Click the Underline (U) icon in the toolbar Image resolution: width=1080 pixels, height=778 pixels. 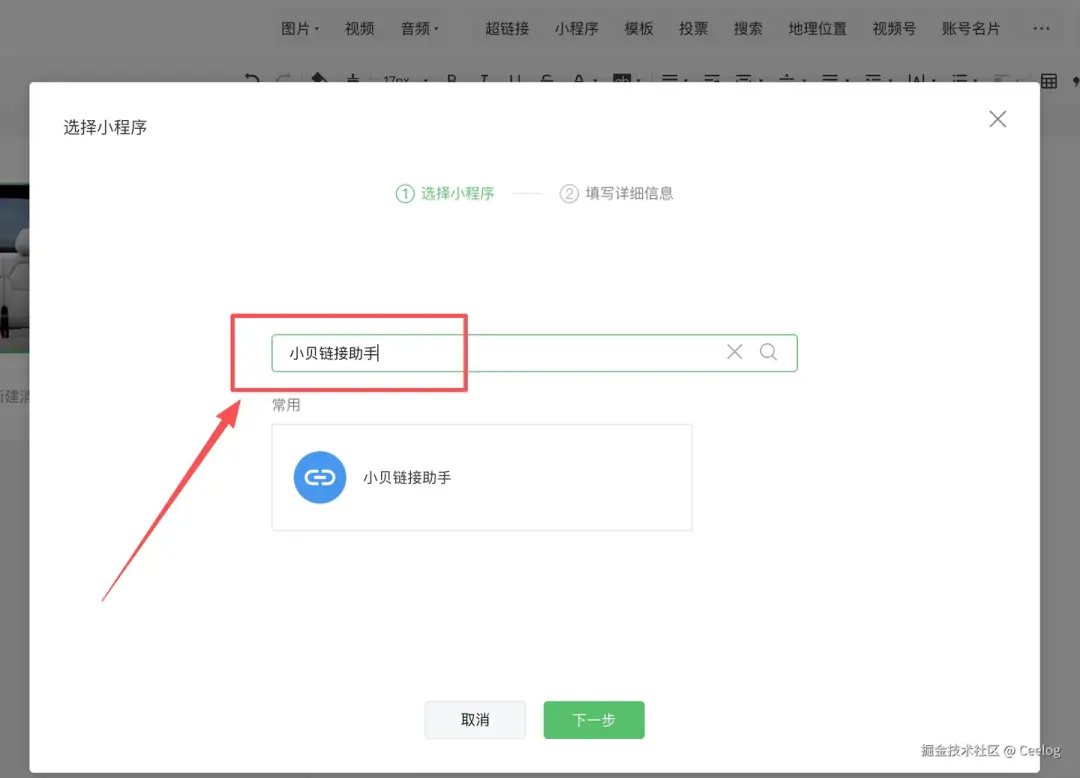[515, 78]
